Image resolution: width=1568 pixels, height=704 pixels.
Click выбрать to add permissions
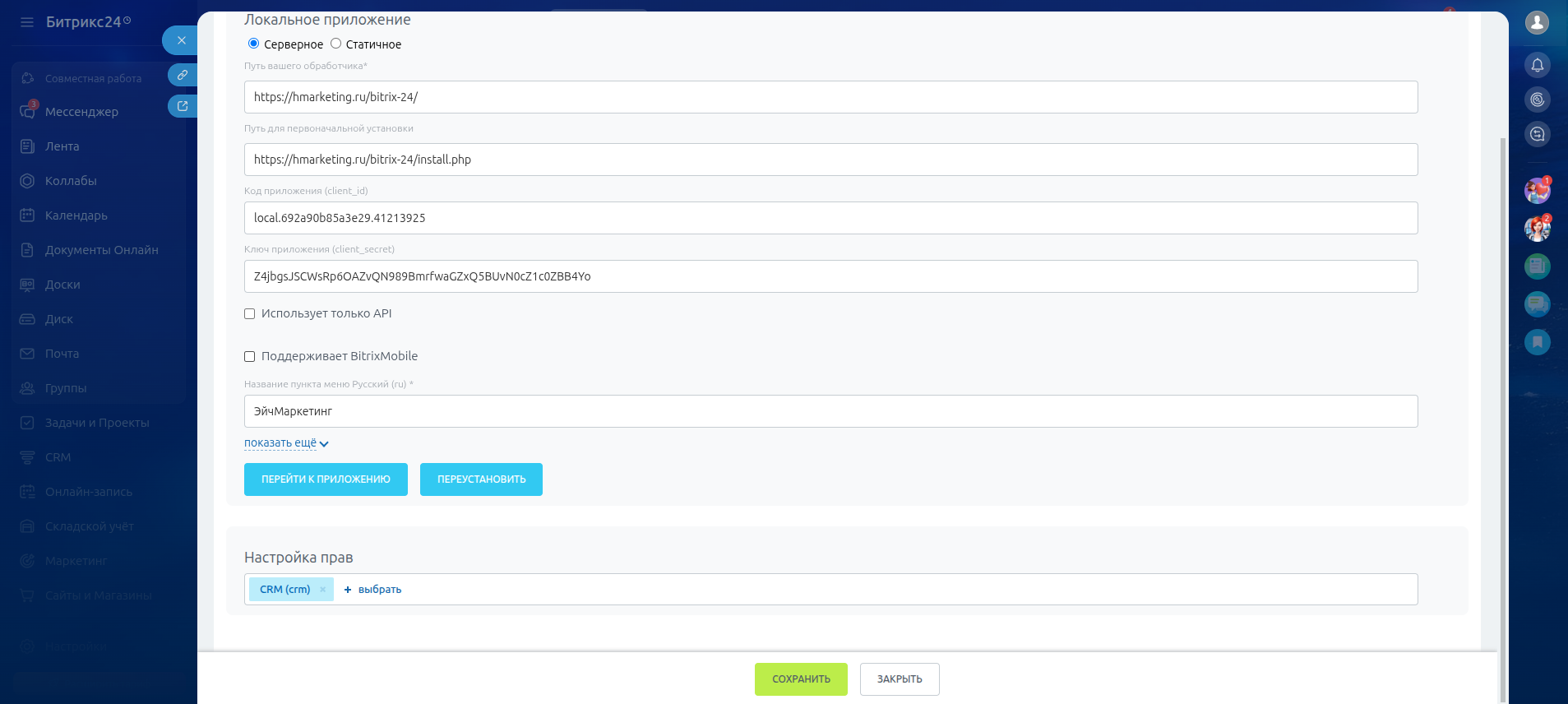point(373,590)
